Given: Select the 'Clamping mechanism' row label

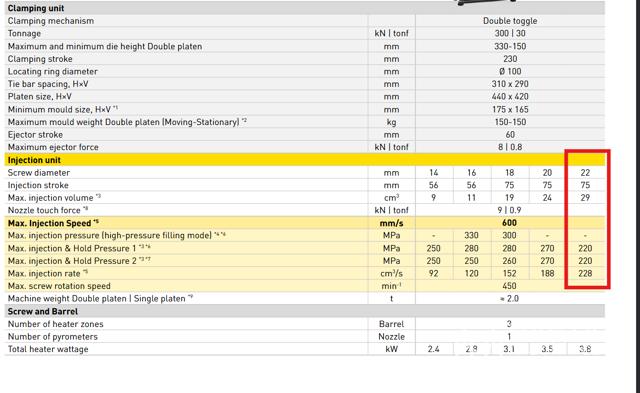Looking at the screenshot, I should tap(51, 21).
